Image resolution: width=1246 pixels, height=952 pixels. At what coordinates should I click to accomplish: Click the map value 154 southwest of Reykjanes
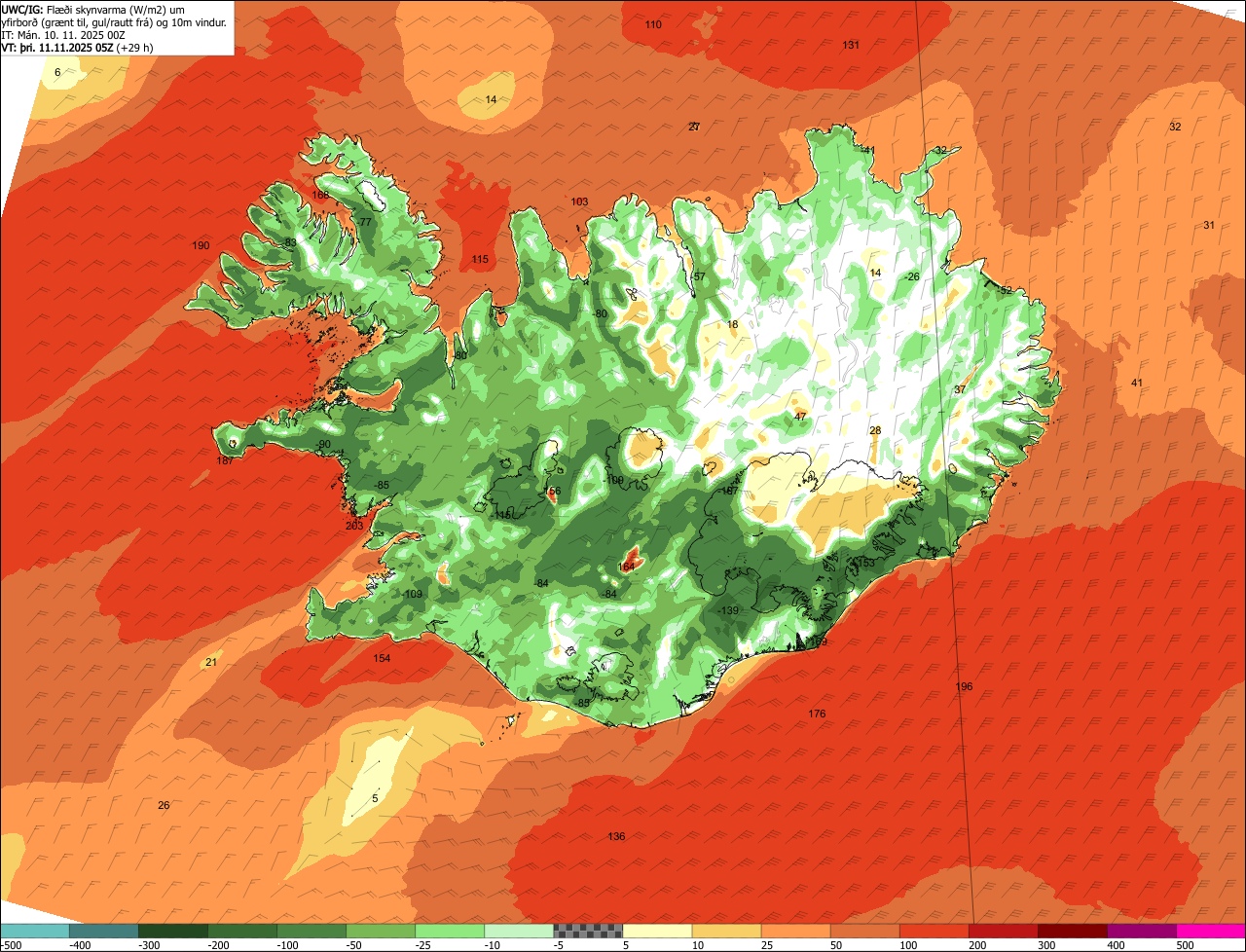[x=382, y=658]
